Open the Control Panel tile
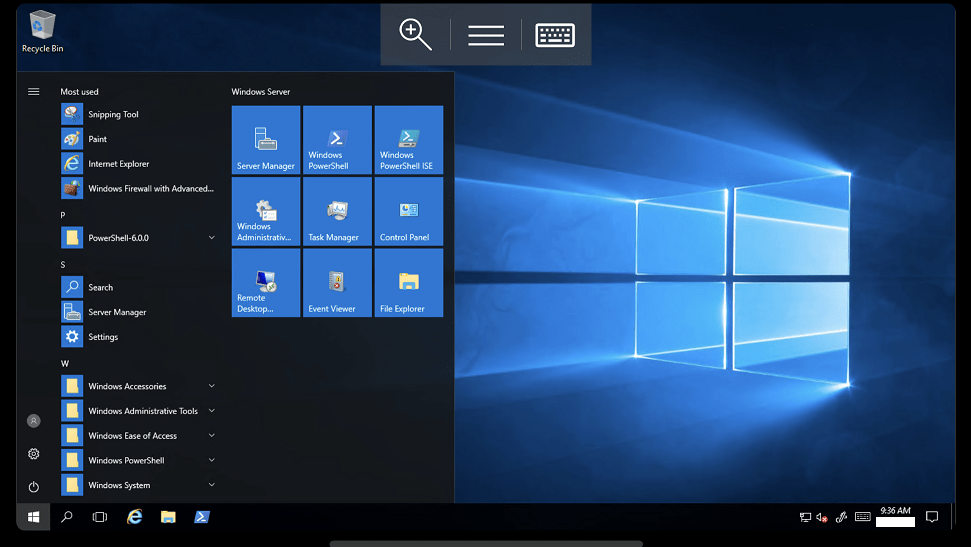This screenshot has width=971, height=547. point(408,212)
